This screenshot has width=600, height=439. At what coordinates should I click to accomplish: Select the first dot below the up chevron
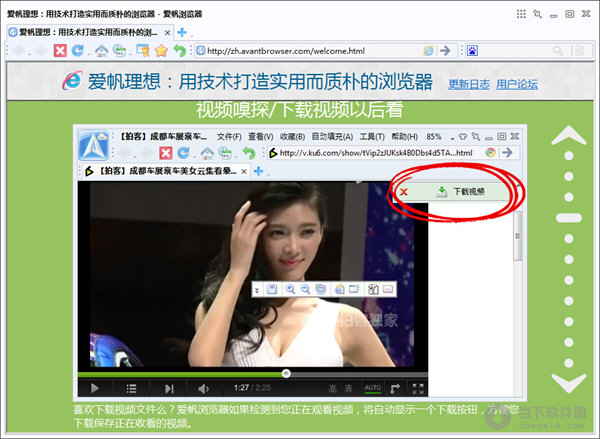click(569, 156)
